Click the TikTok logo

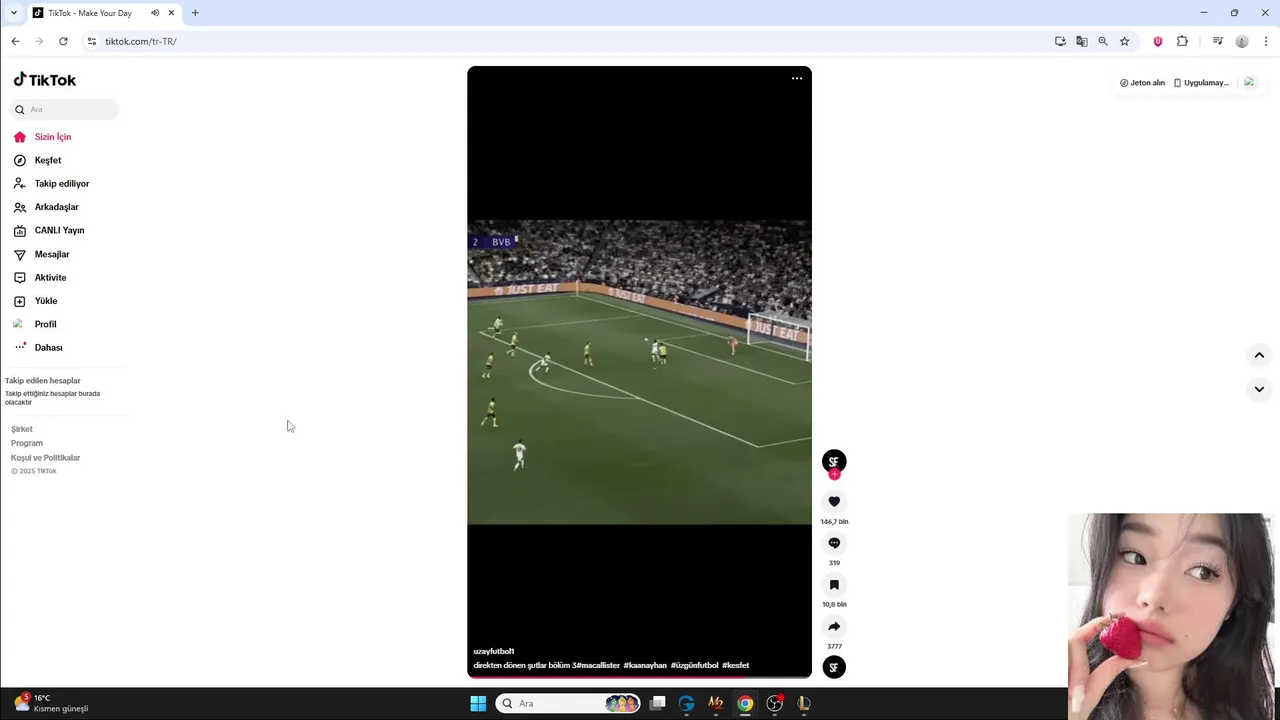pos(45,80)
